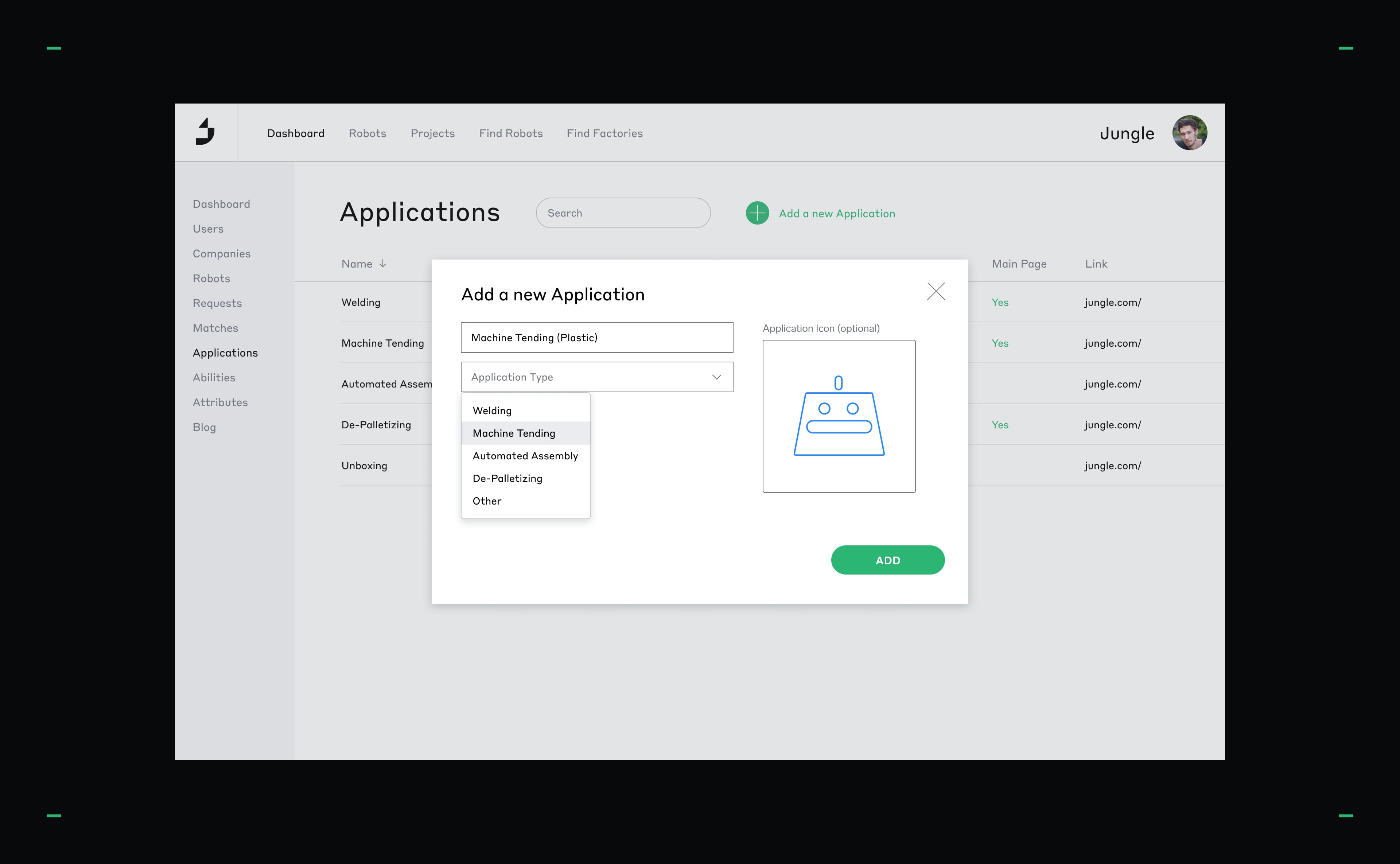Choose Machine Tending option
This screenshot has width=1400, height=864.
pos(514,433)
